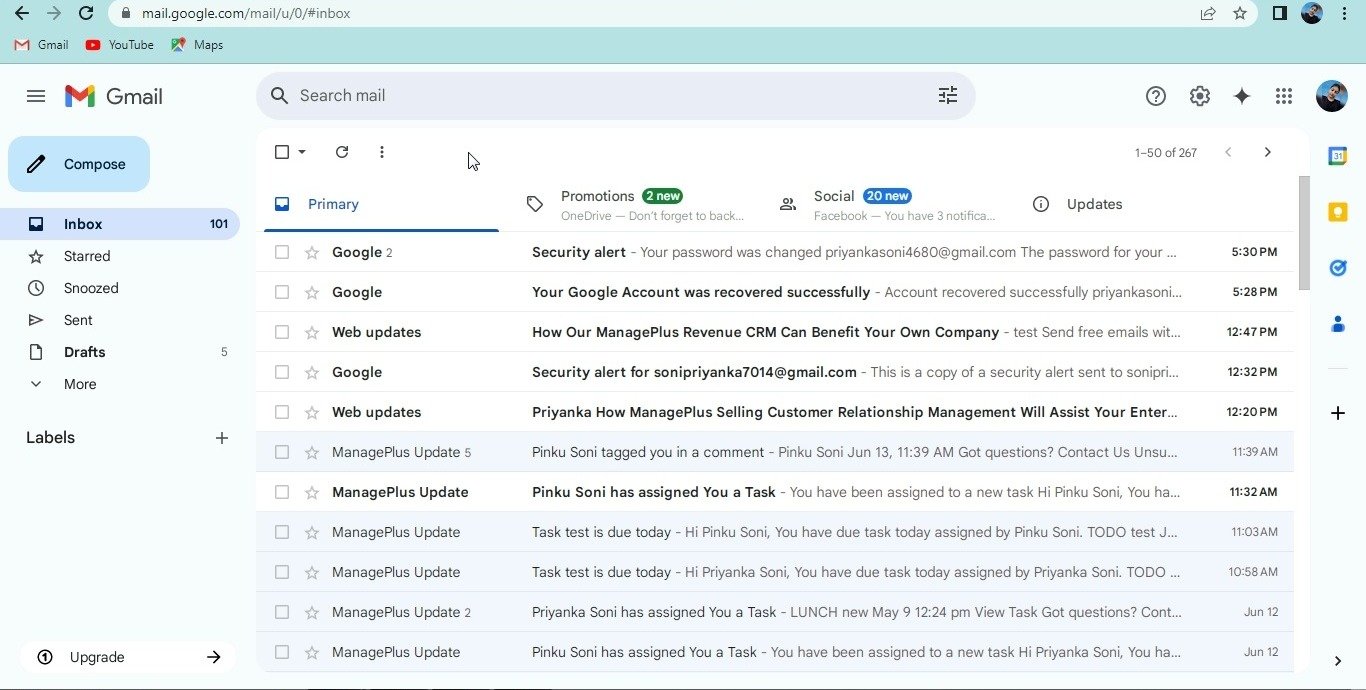Refresh the inbox

tap(342, 152)
